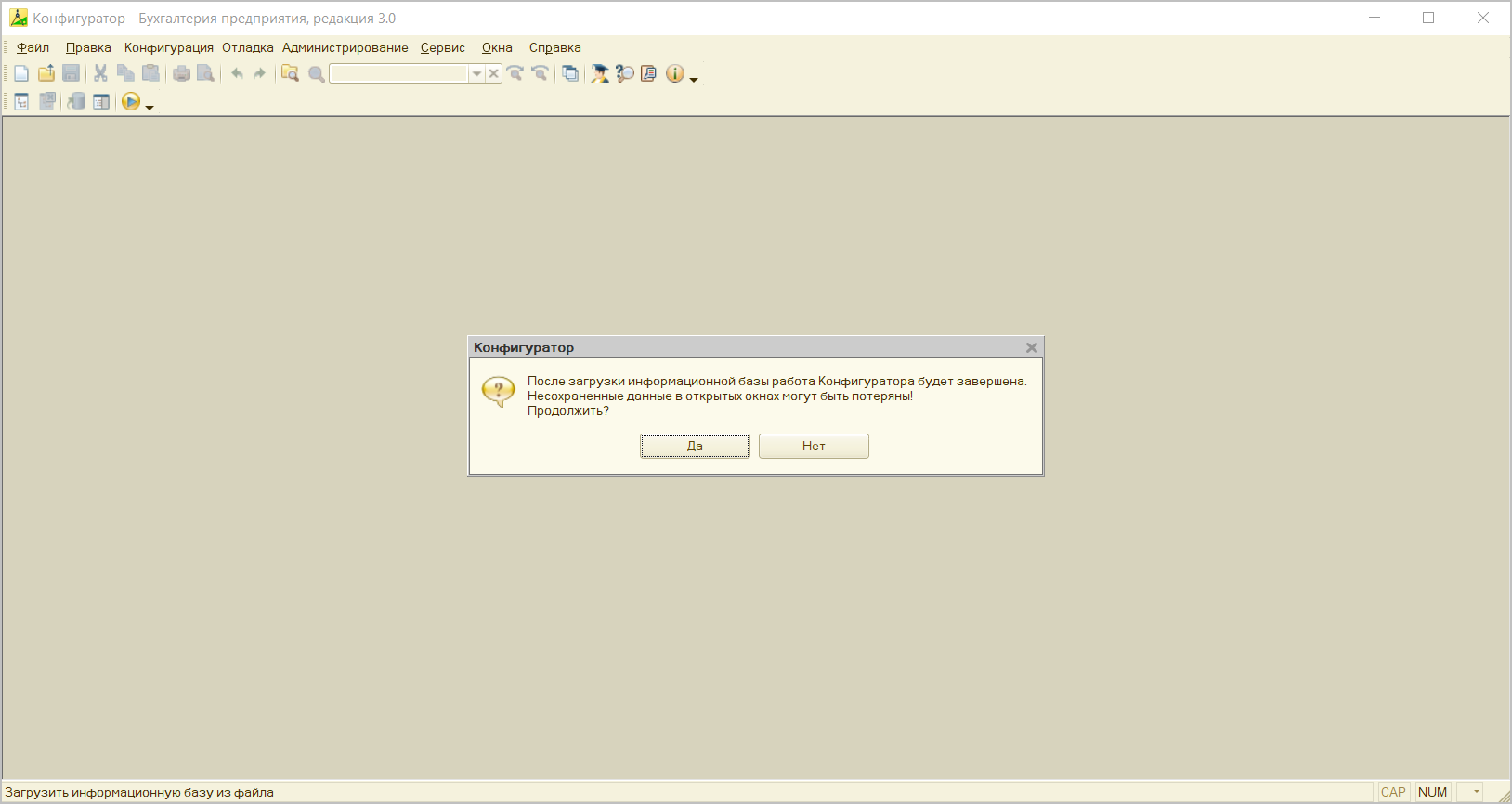Open the Правка menu
The width and height of the screenshot is (1512, 804).
pos(88,48)
